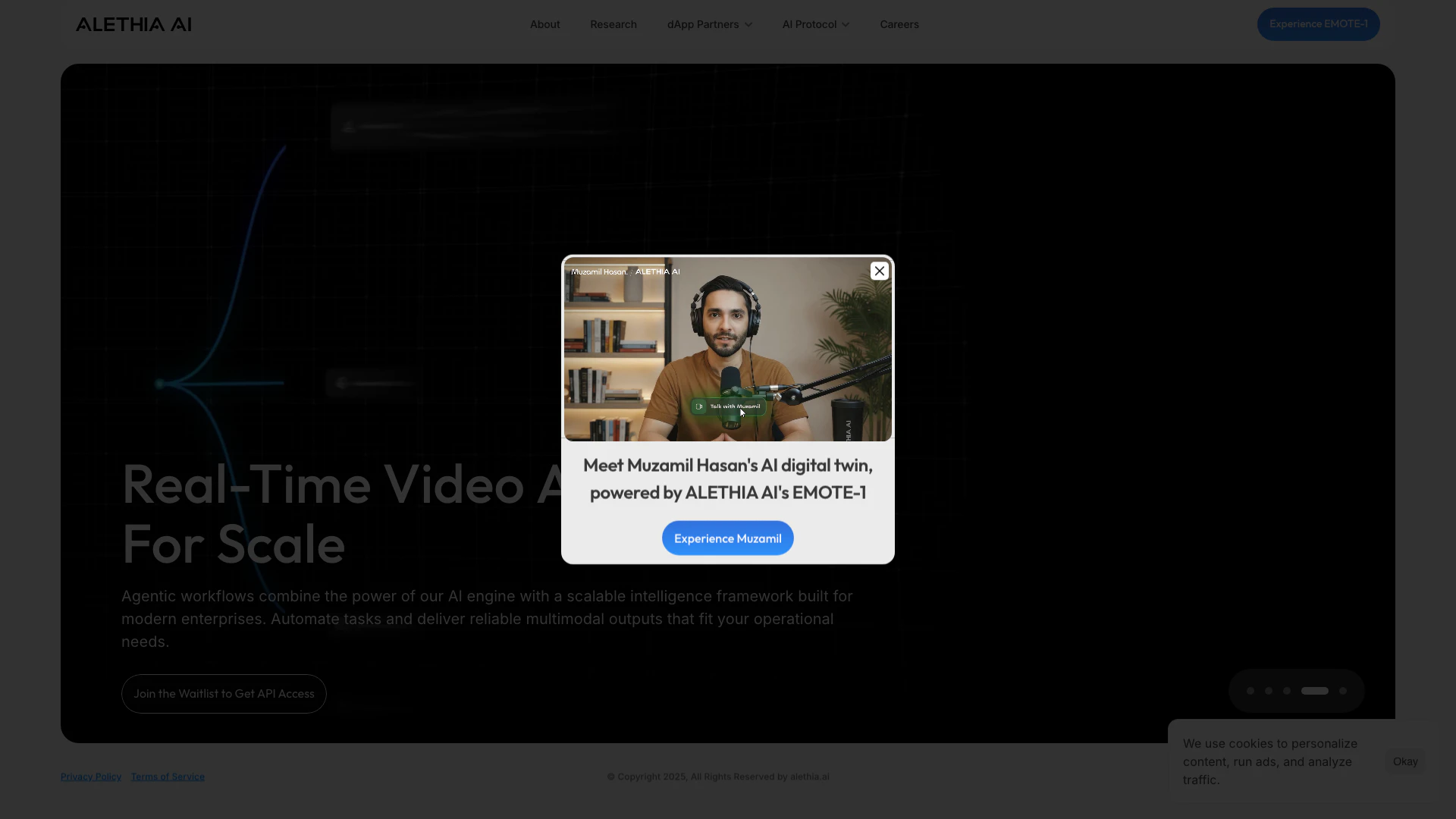The height and width of the screenshot is (819, 1456).
Task: Join the Waitlist to Get API Access
Action: (x=224, y=694)
